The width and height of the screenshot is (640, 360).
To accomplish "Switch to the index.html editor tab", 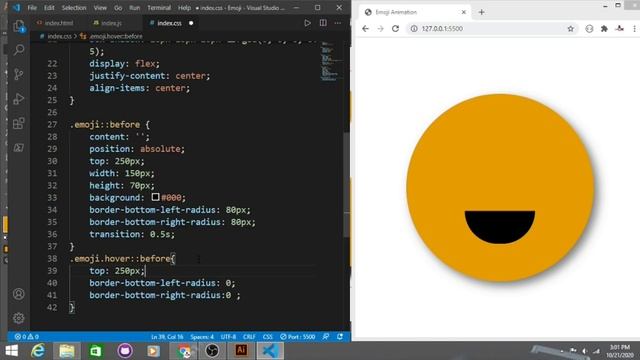I will click(x=55, y=23).
